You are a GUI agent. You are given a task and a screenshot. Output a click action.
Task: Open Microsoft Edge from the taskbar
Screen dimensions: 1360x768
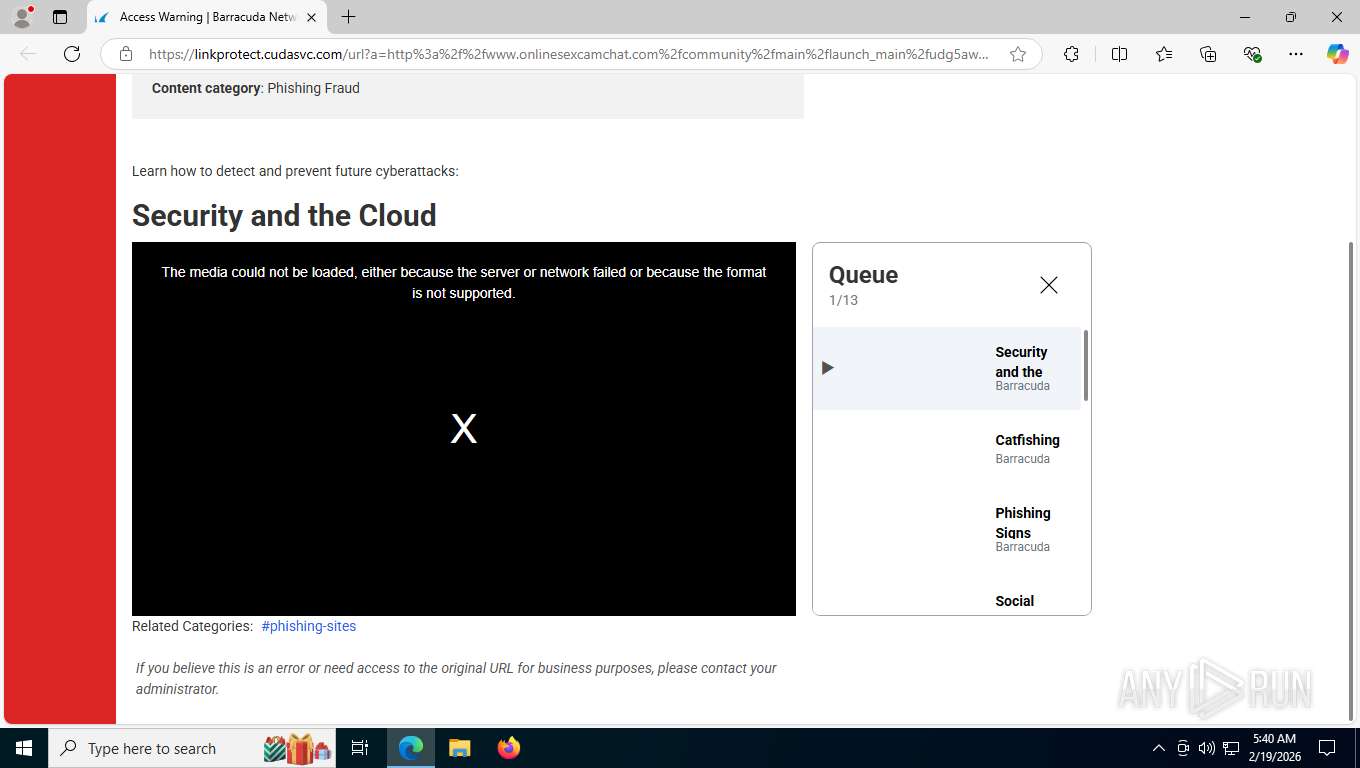[x=411, y=748]
